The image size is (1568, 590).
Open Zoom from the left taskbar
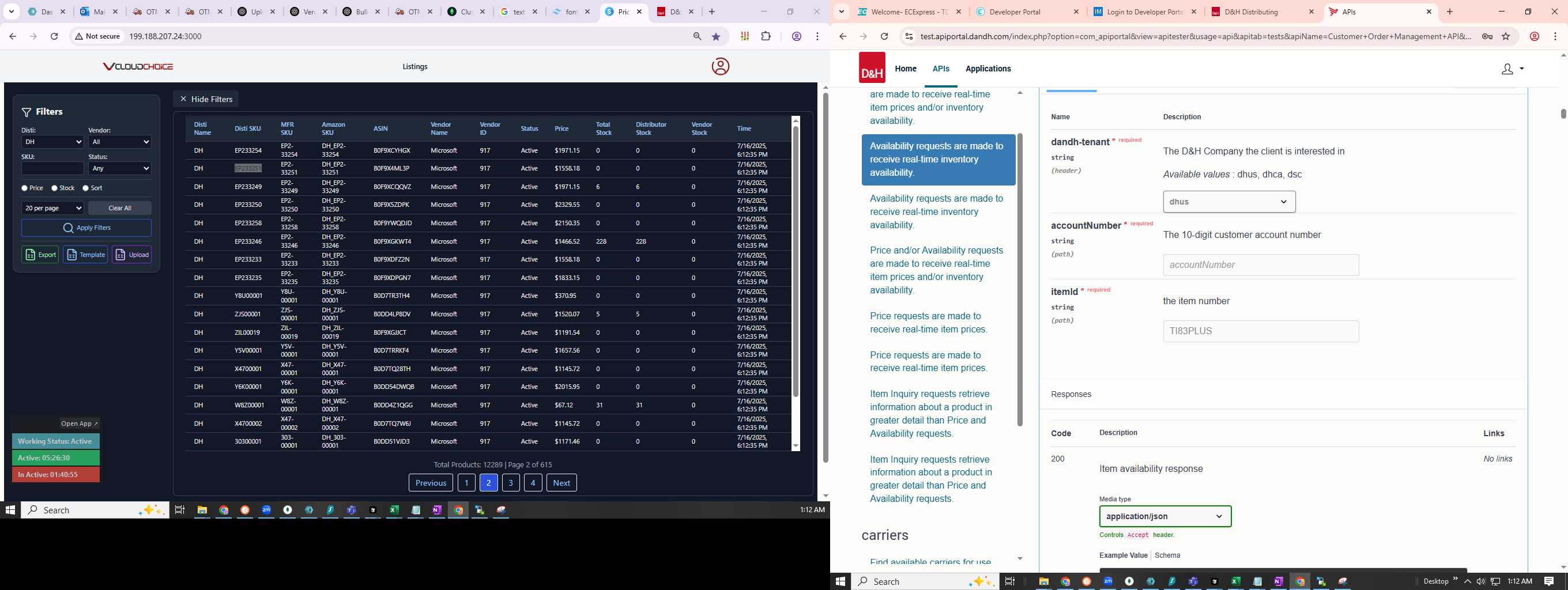[x=266, y=510]
